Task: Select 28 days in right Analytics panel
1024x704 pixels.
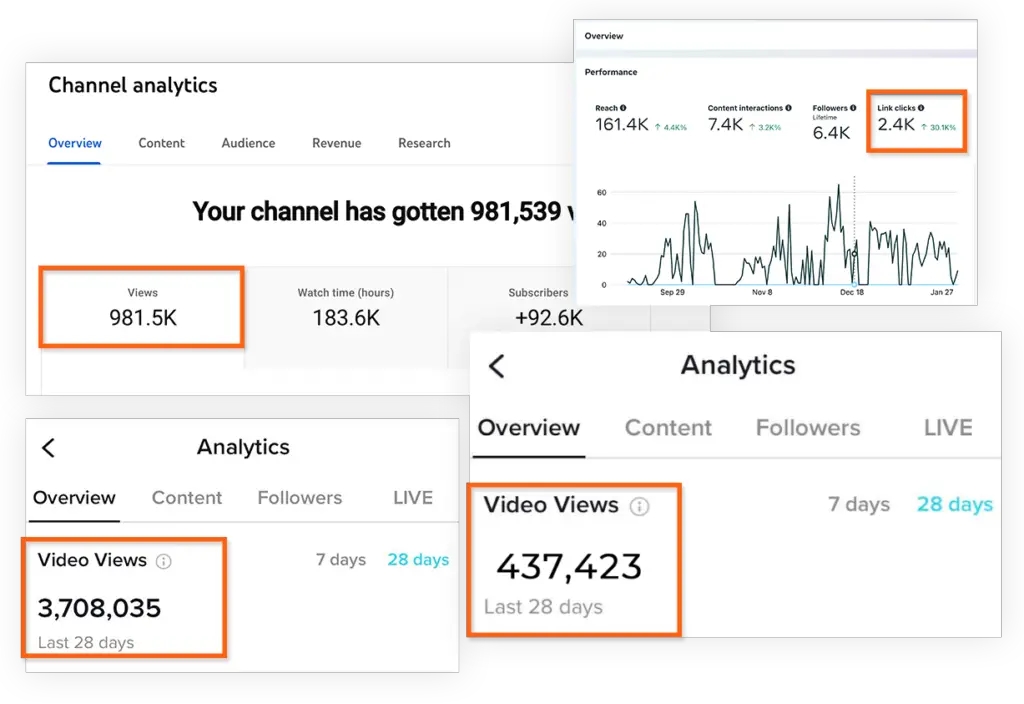Action: [x=955, y=504]
